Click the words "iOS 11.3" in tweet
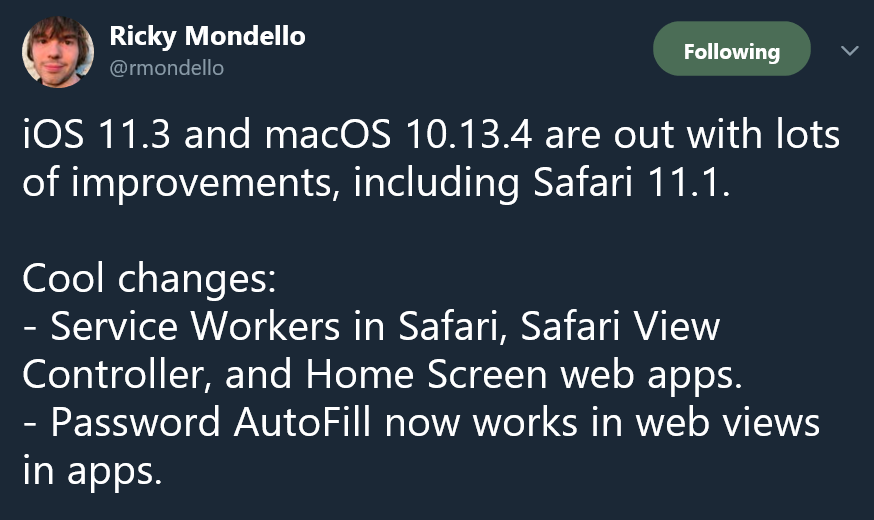This screenshot has height=520, width=874. pyautogui.click(x=96, y=135)
